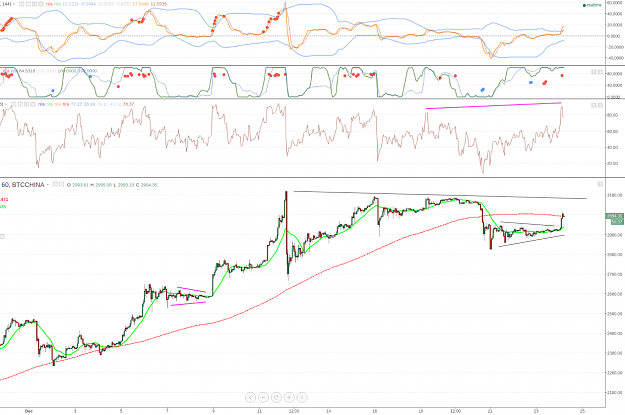
Task: Select the pink trendline on RSI pane
Action: (493, 106)
